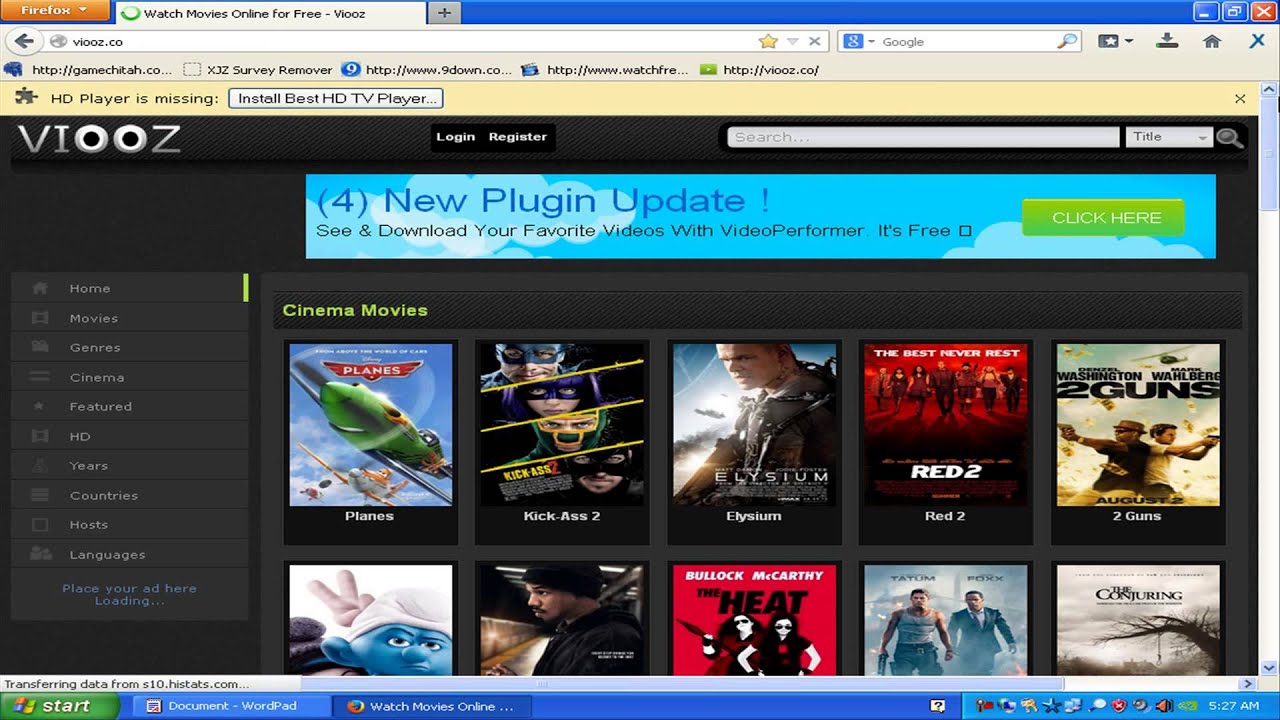
Task: Open the XJZ Survey Remover bookmark
Action: [x=257, y=70]
